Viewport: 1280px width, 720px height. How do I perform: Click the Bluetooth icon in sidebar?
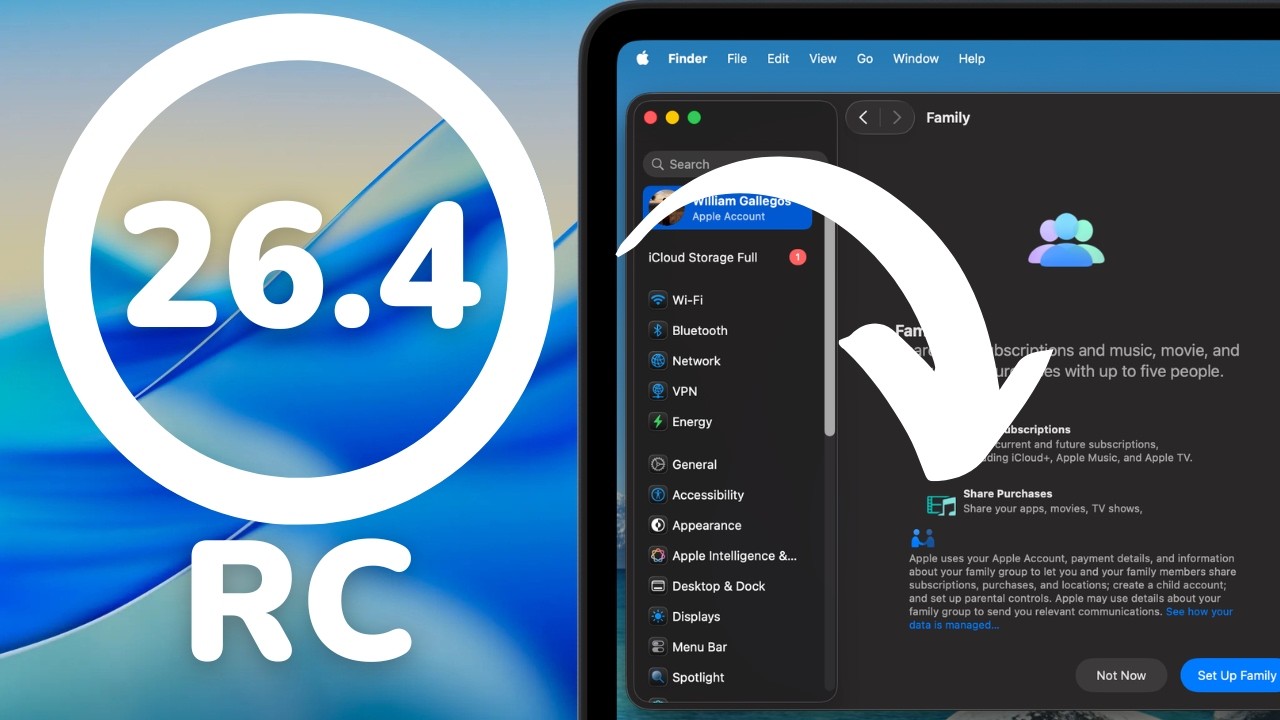pos(658,330)
